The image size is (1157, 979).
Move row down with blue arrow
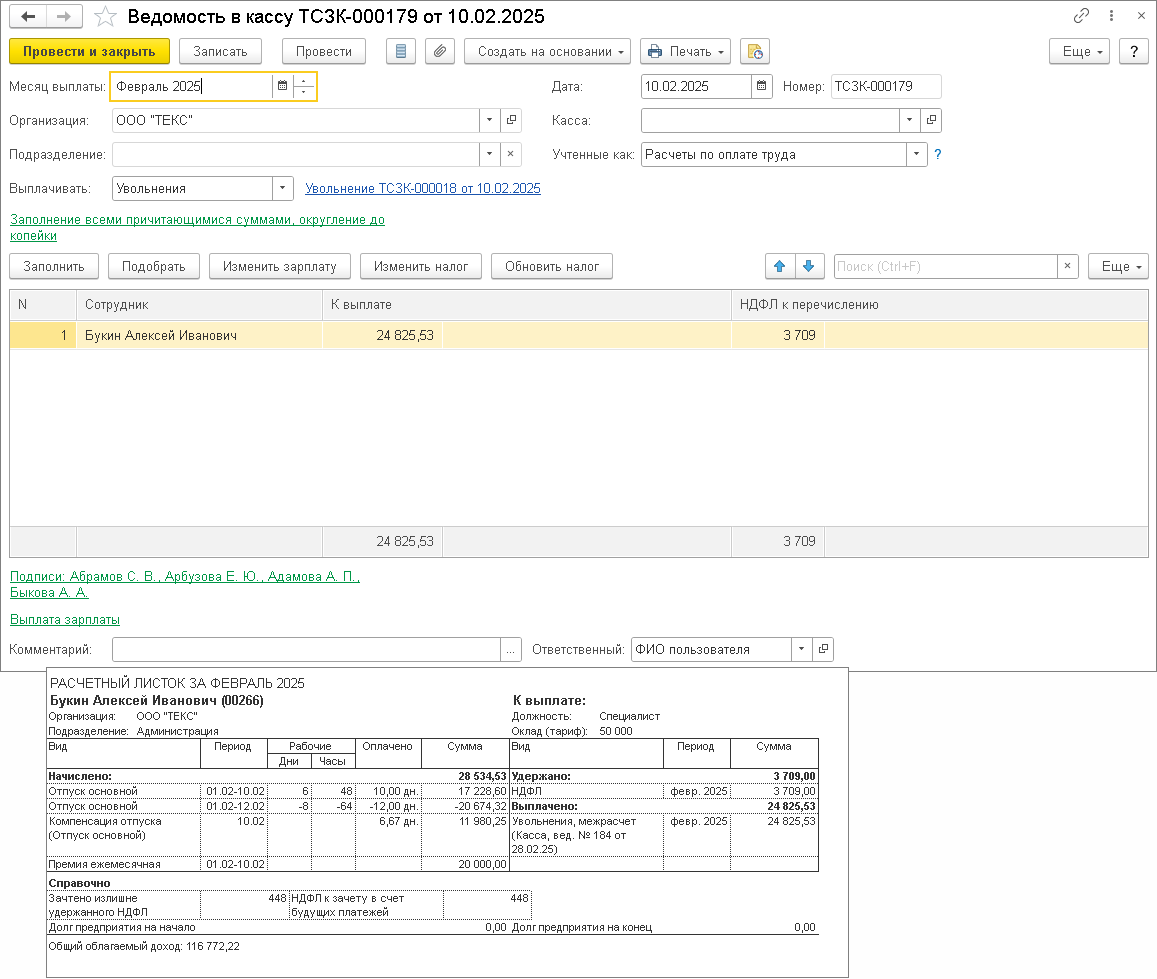[x=809, y=266]
